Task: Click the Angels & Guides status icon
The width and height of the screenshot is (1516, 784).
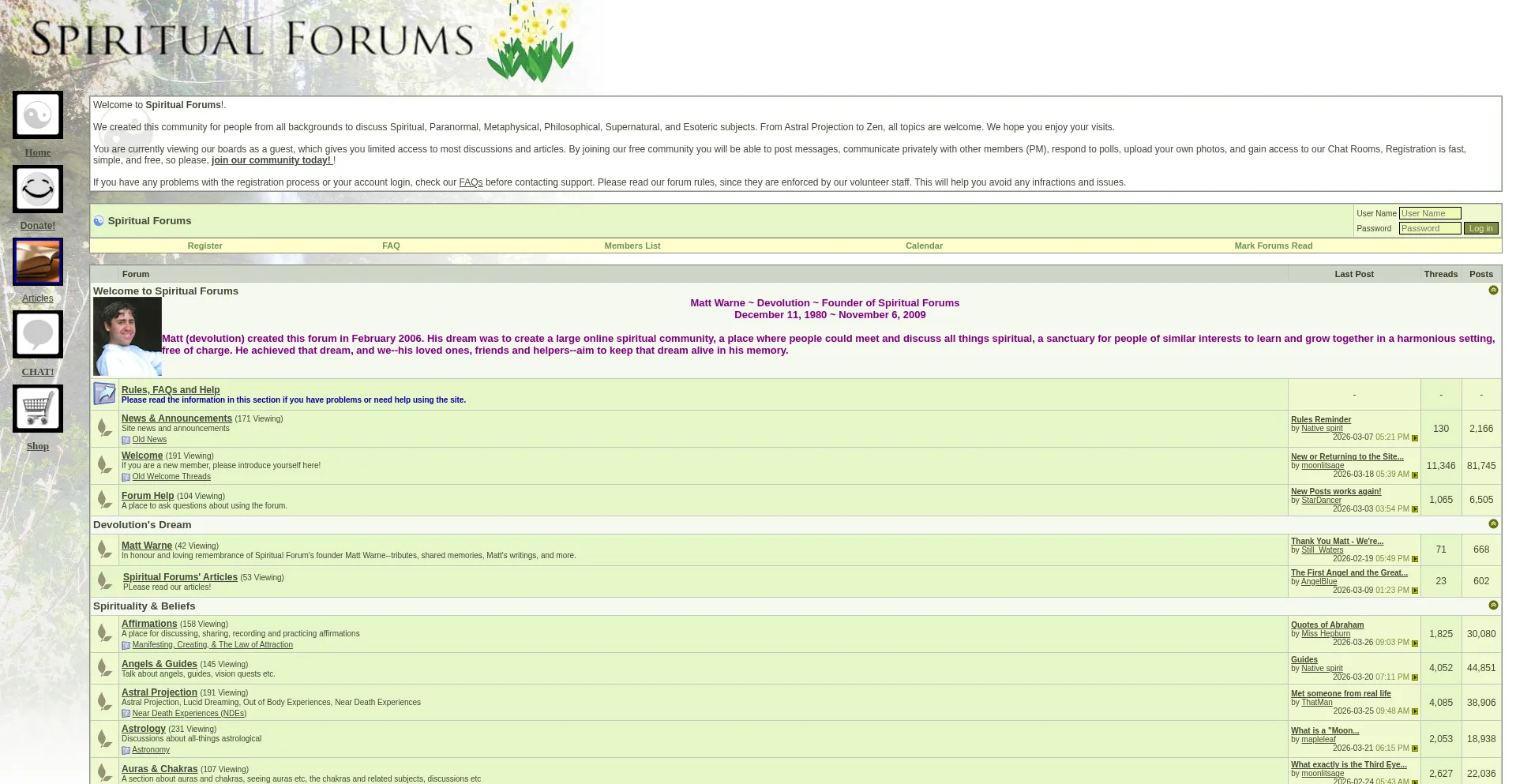Action: (x=104, y=668)
